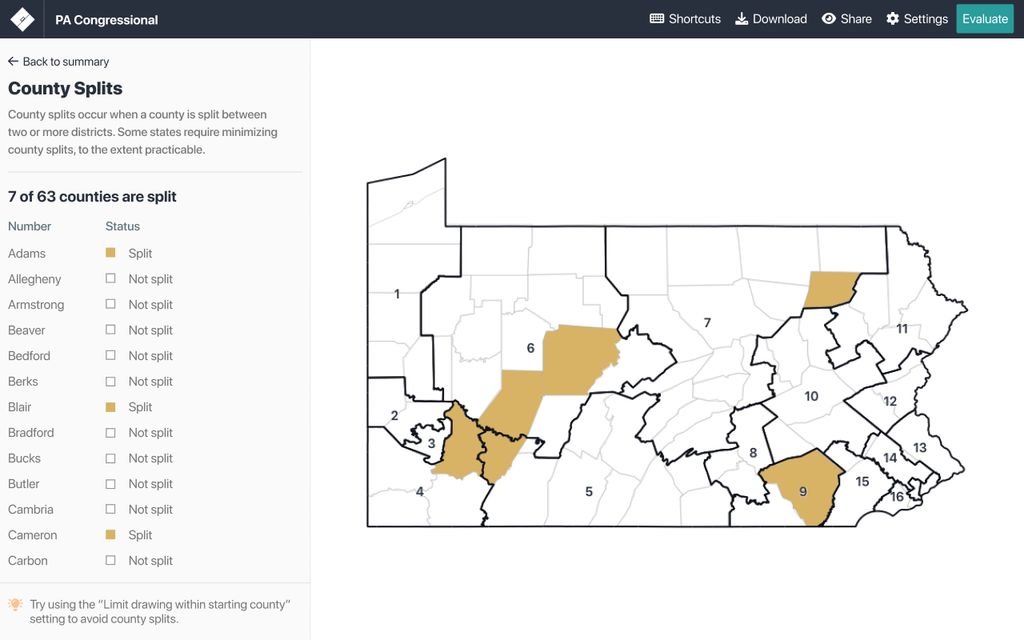
Task: Click the lightbulb tip icon
Action: pyautogui.click(x=14, y=604)
